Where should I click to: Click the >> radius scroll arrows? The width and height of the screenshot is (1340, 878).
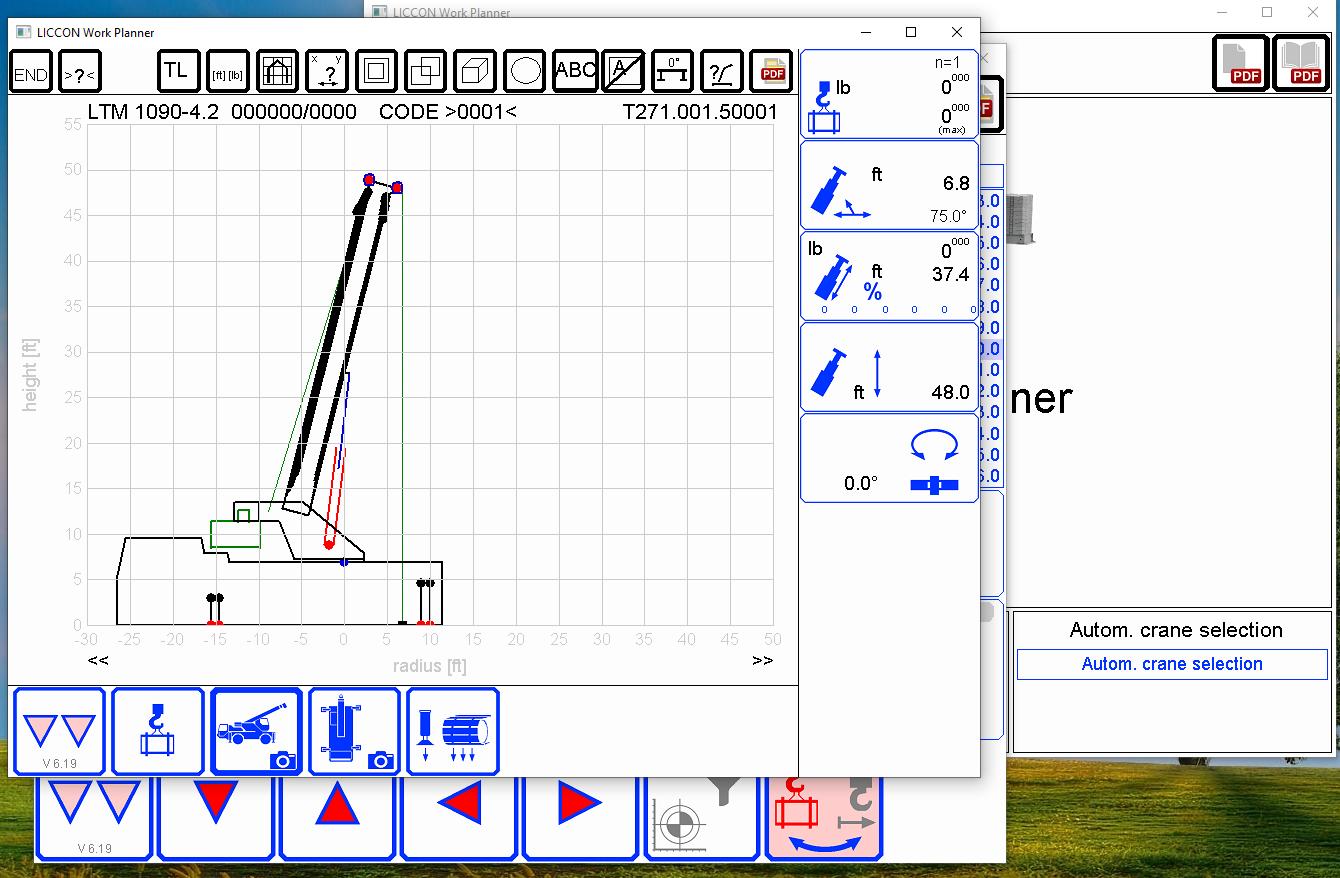click(762, 660)
